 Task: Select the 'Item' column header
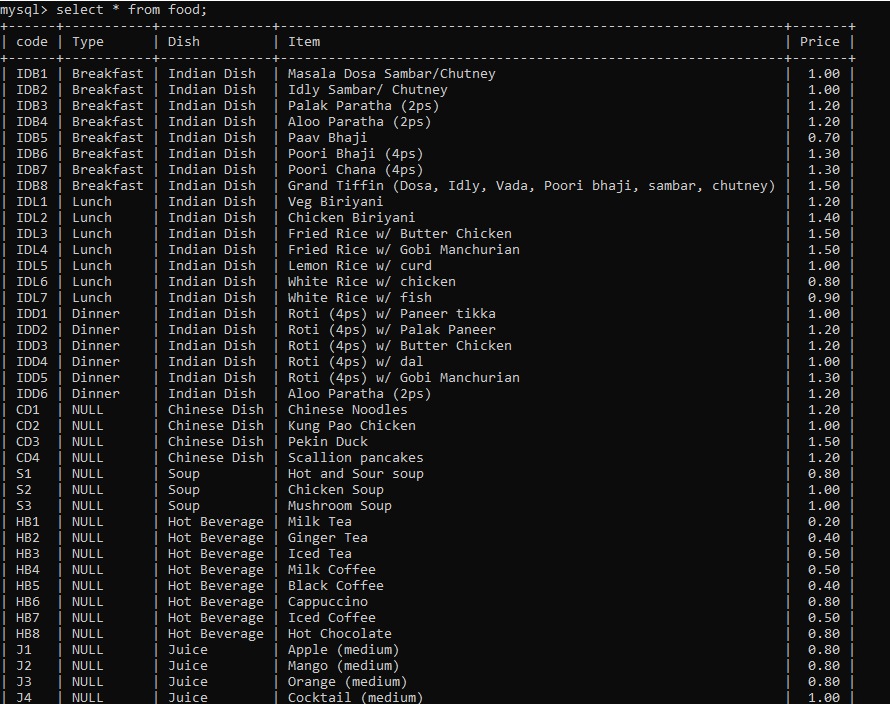point(304,41)
